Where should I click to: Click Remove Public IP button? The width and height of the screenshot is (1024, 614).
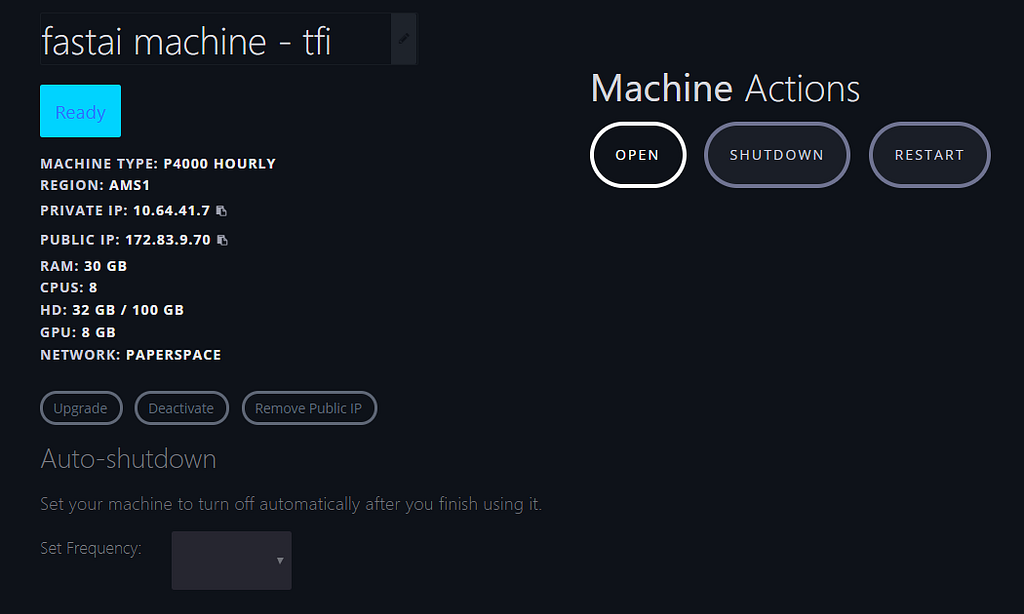click(x=309, y=408)
